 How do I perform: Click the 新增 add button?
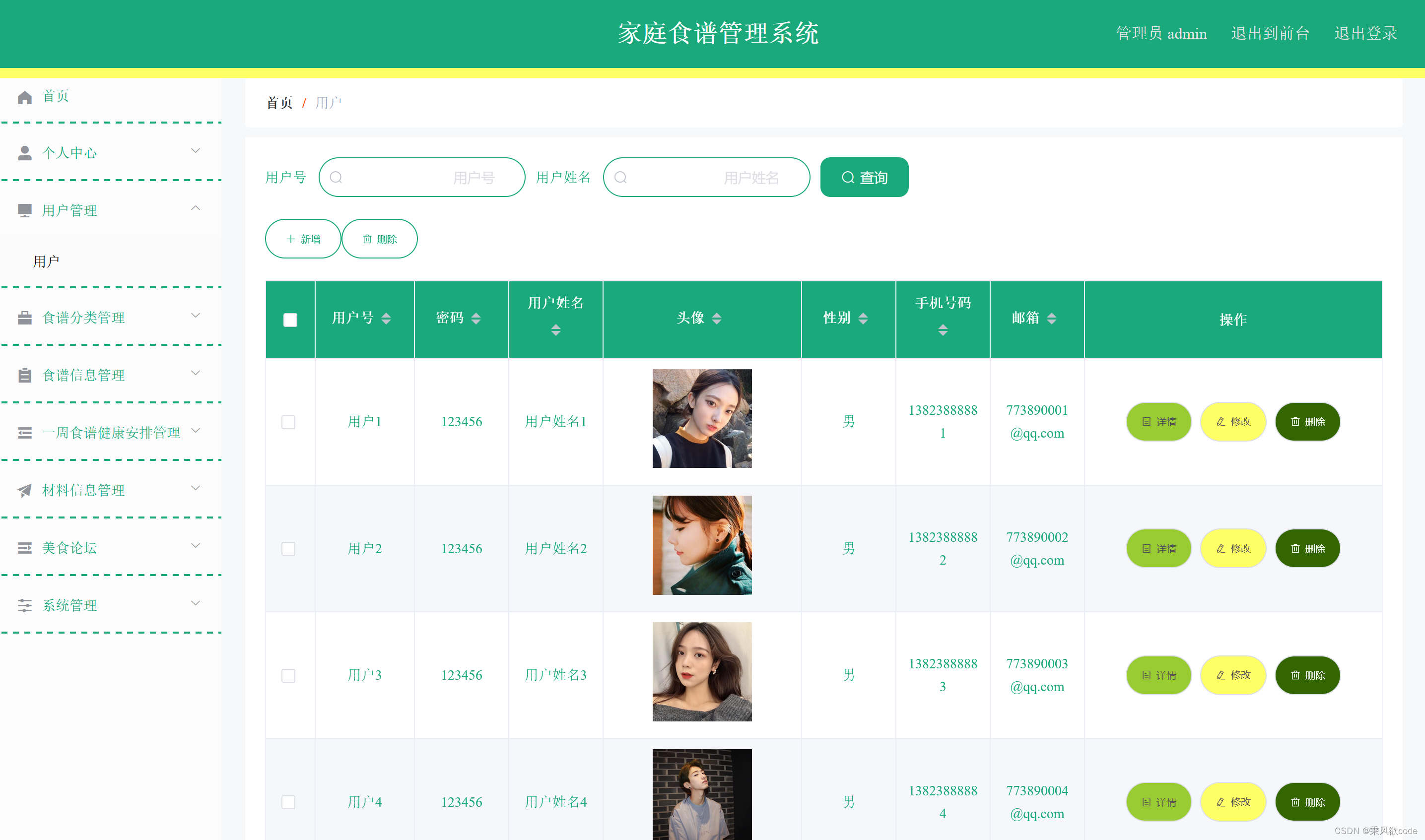(303, 239)
